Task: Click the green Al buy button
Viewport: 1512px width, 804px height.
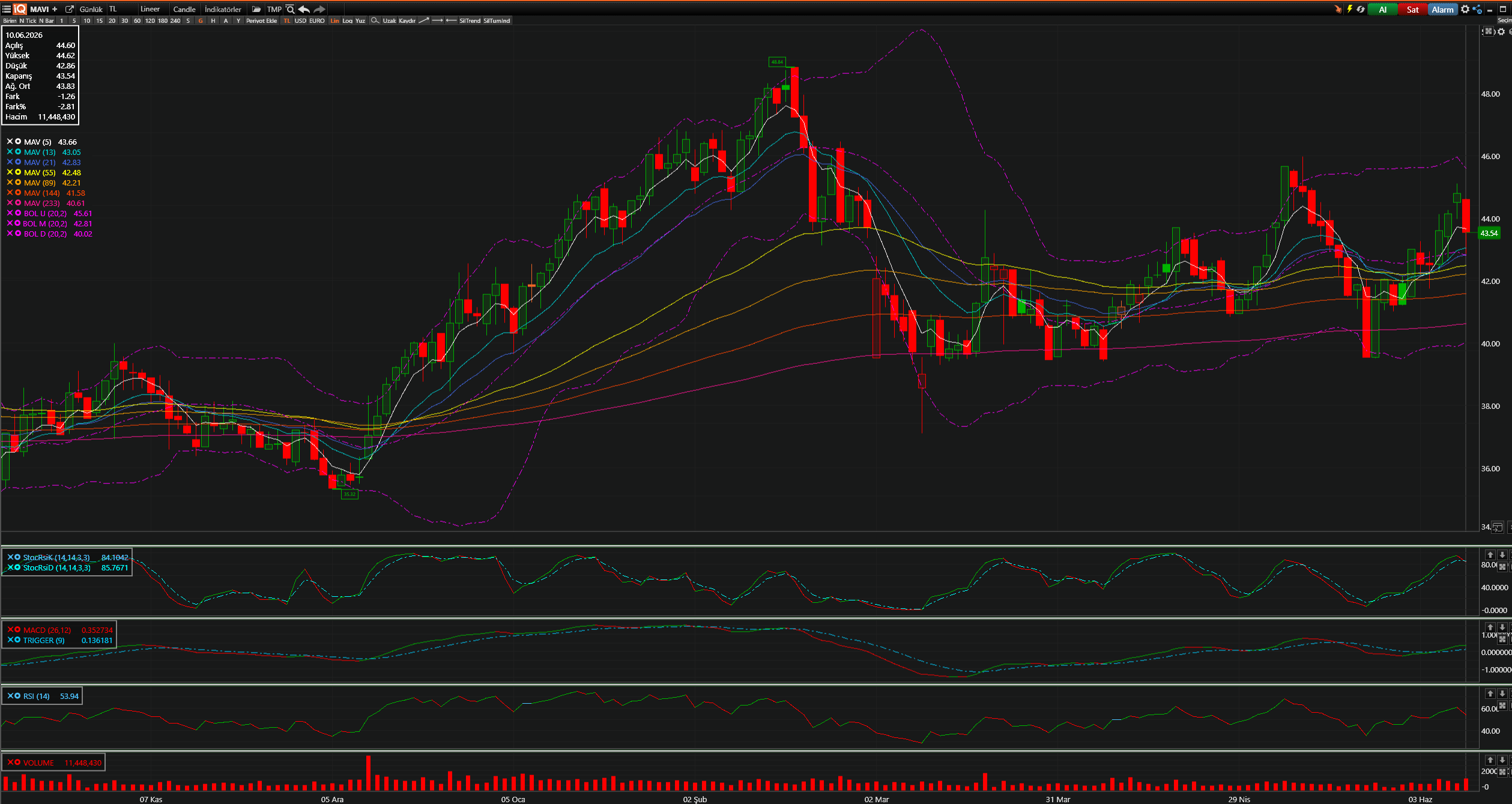Action: [1383, 9]
